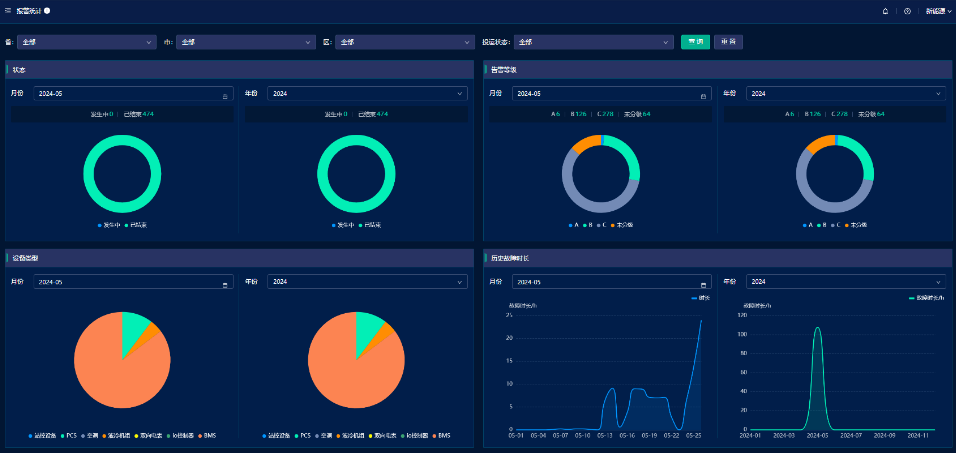Expand the 设备状态 device status dropdown
This screenshot has width=956, height=453.
pos(594,42)
